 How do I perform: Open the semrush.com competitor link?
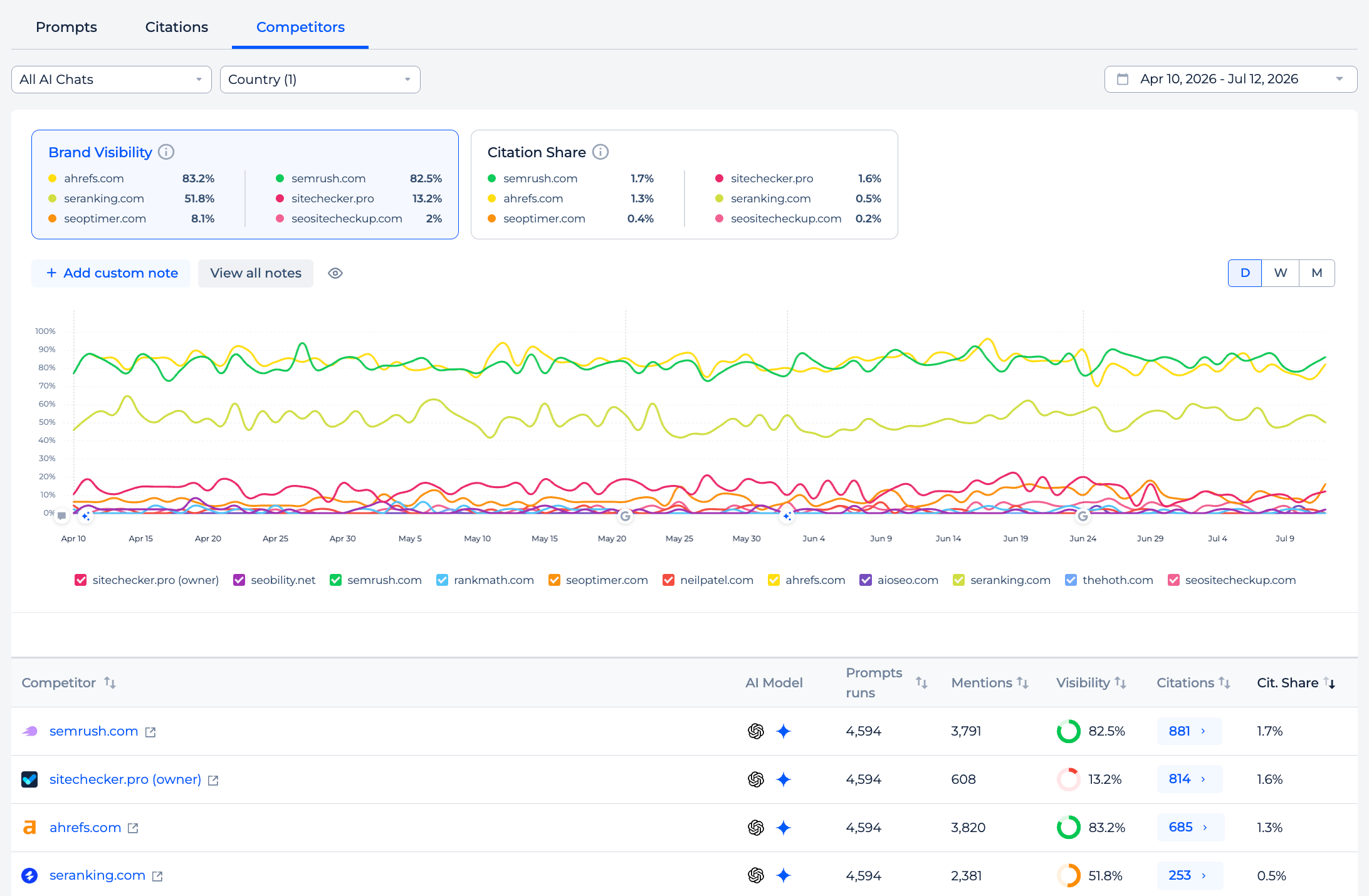click(93, 731)
